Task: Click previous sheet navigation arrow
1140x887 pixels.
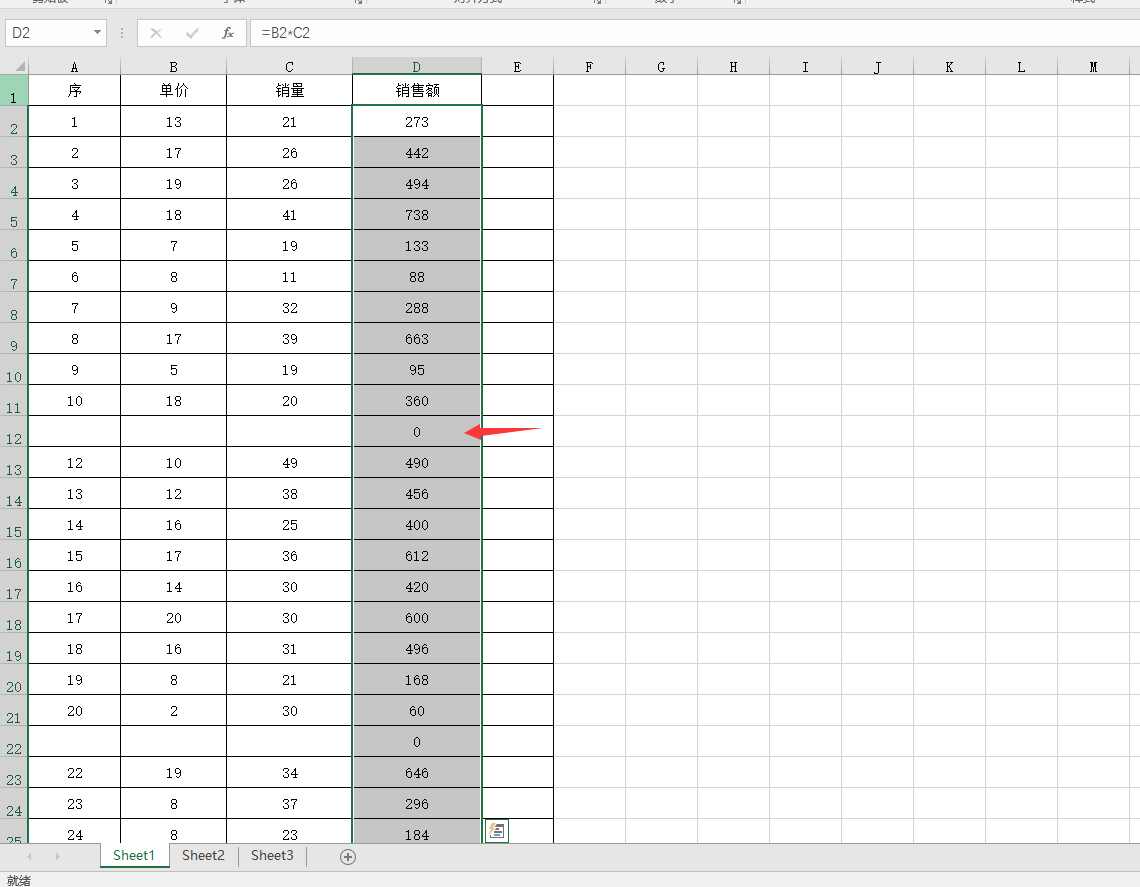Action: (29, 856)
